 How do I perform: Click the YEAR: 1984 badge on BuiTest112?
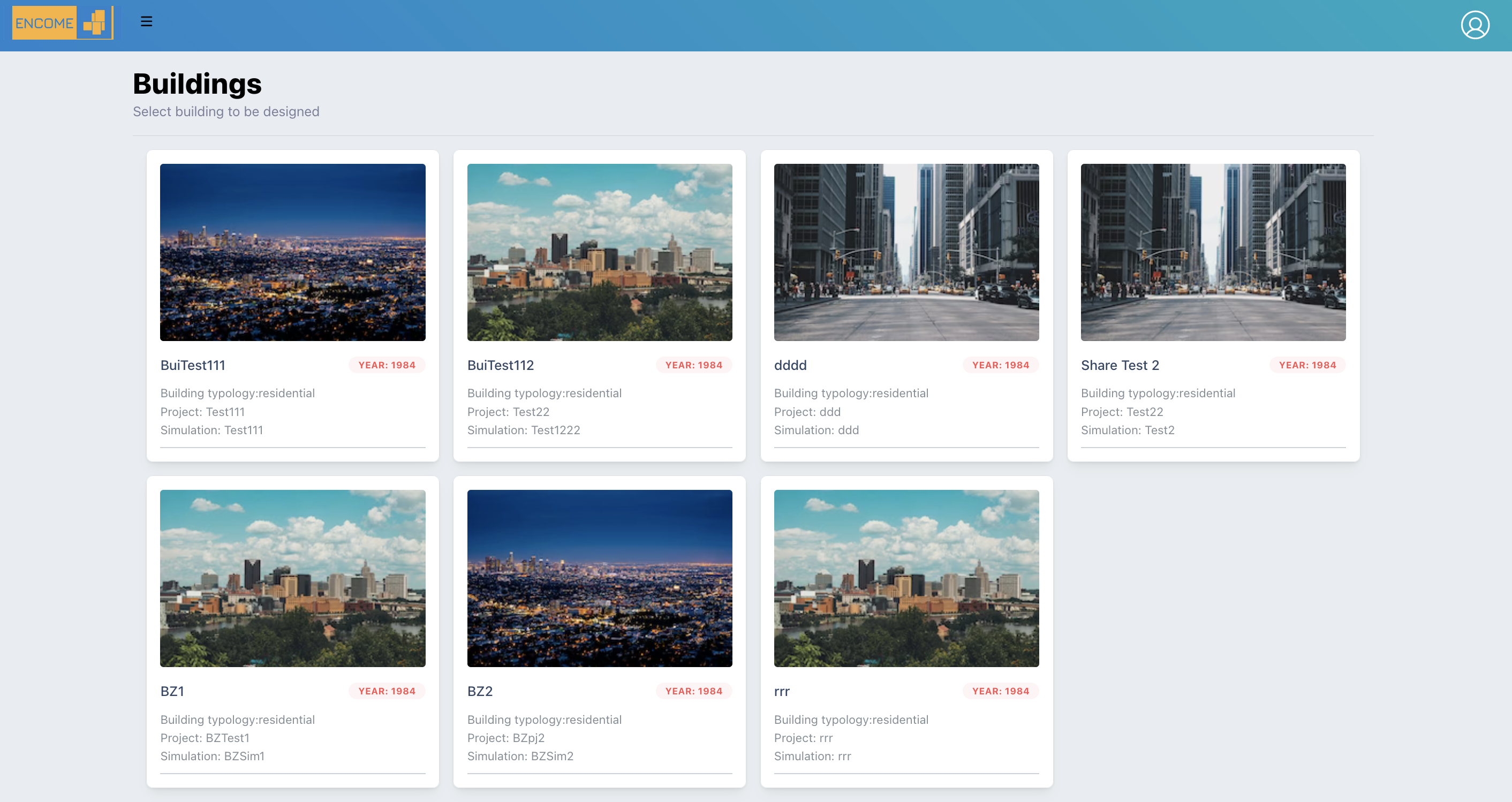(x=694, y=365)
